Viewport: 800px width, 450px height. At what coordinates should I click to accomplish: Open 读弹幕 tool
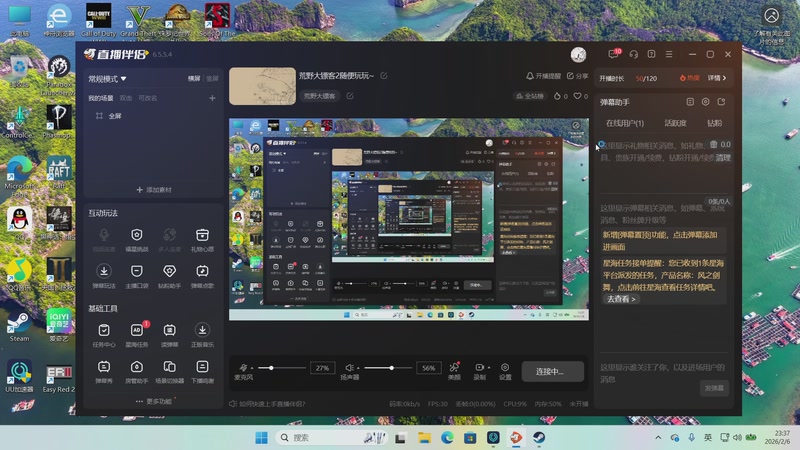click(169, 335)
